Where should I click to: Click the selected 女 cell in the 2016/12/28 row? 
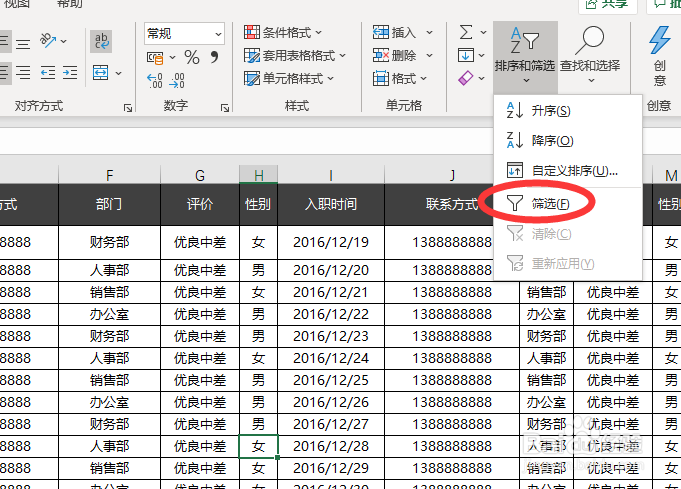(x=258, y=446)
